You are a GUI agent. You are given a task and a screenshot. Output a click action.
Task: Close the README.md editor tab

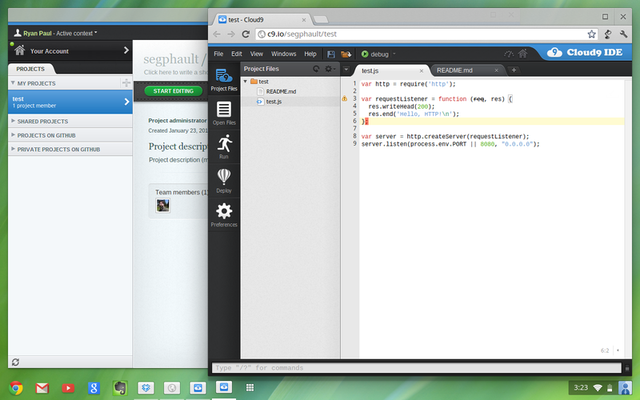tap(496, 71)
